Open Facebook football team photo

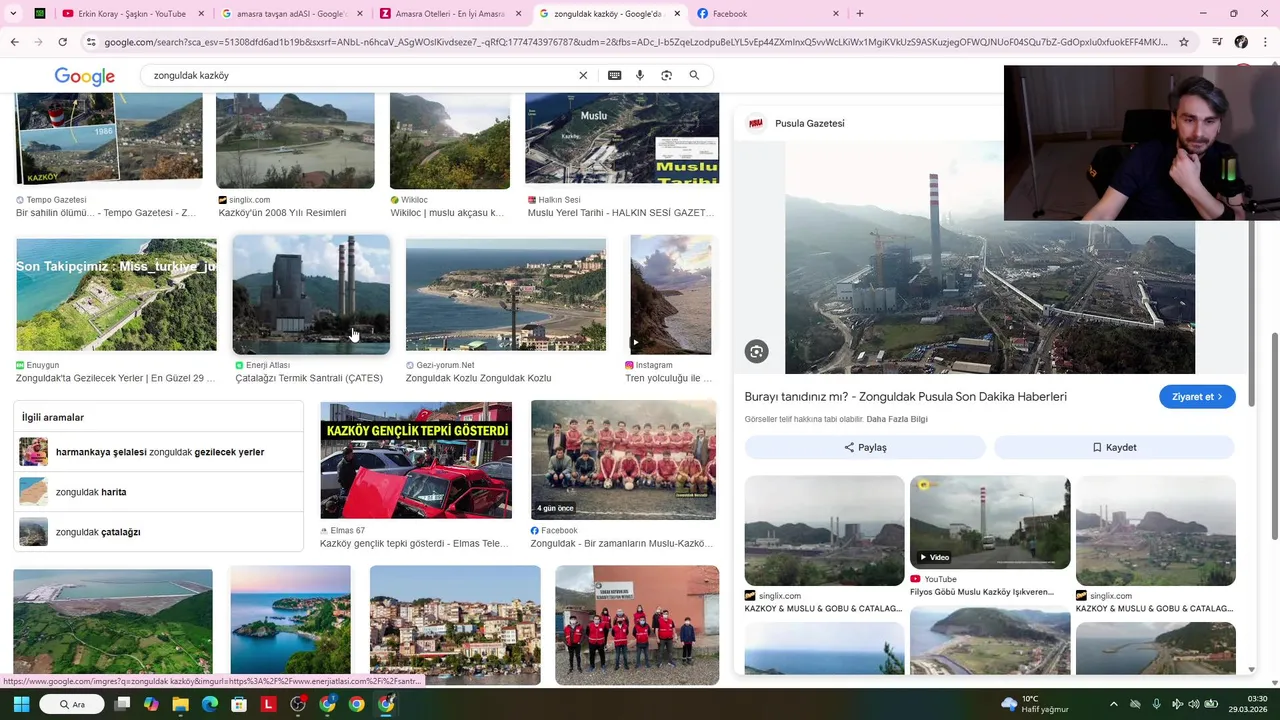click(x=623, y=460)
